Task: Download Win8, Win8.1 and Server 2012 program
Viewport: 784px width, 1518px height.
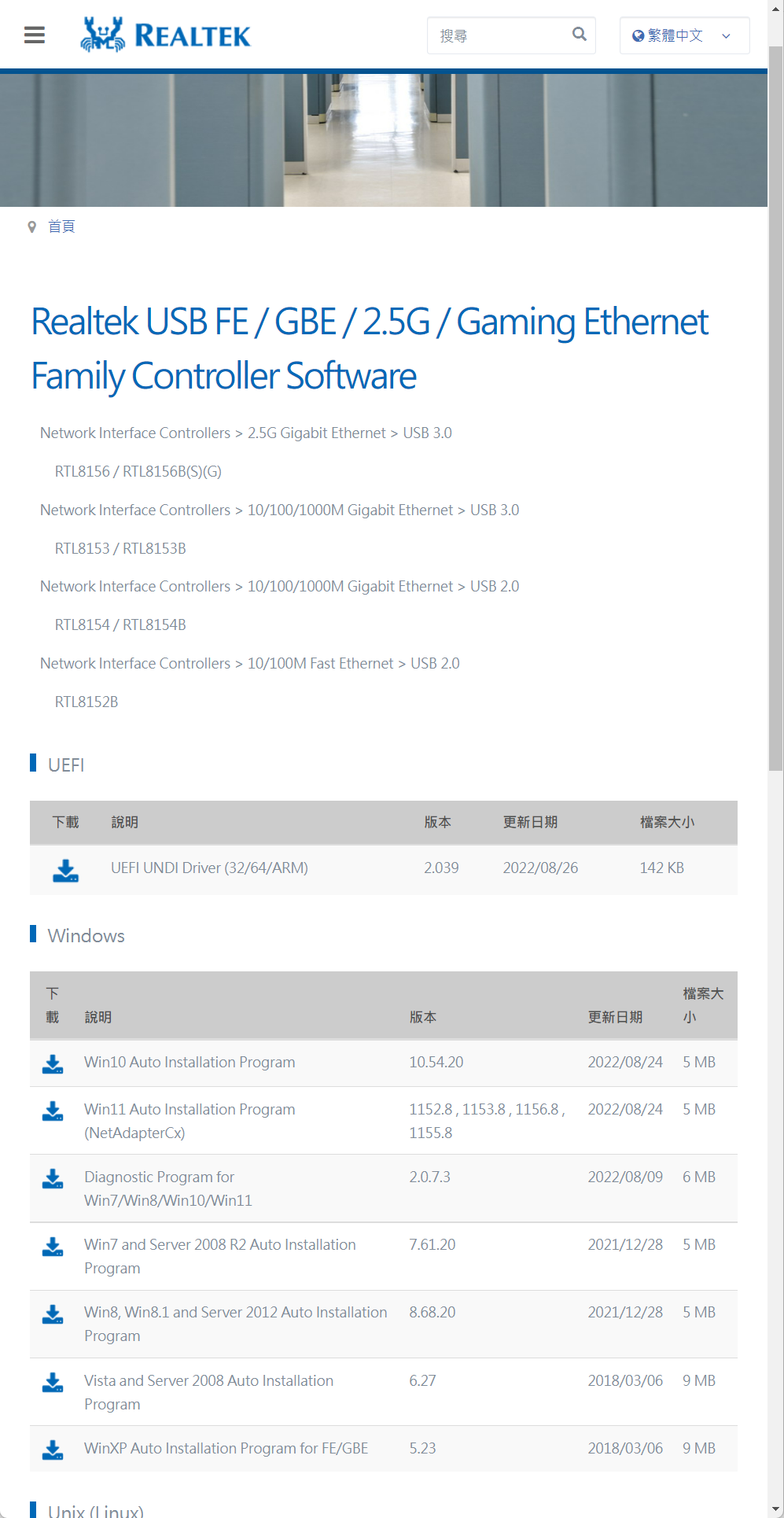Action: click(53, 1314)
